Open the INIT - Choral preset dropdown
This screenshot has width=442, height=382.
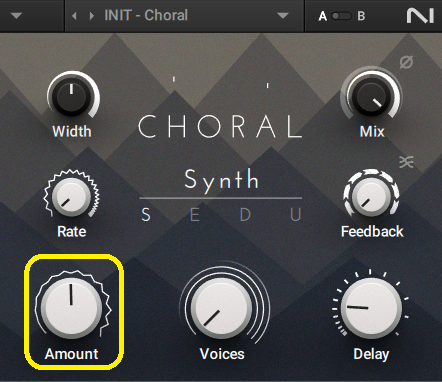point(283,16)
